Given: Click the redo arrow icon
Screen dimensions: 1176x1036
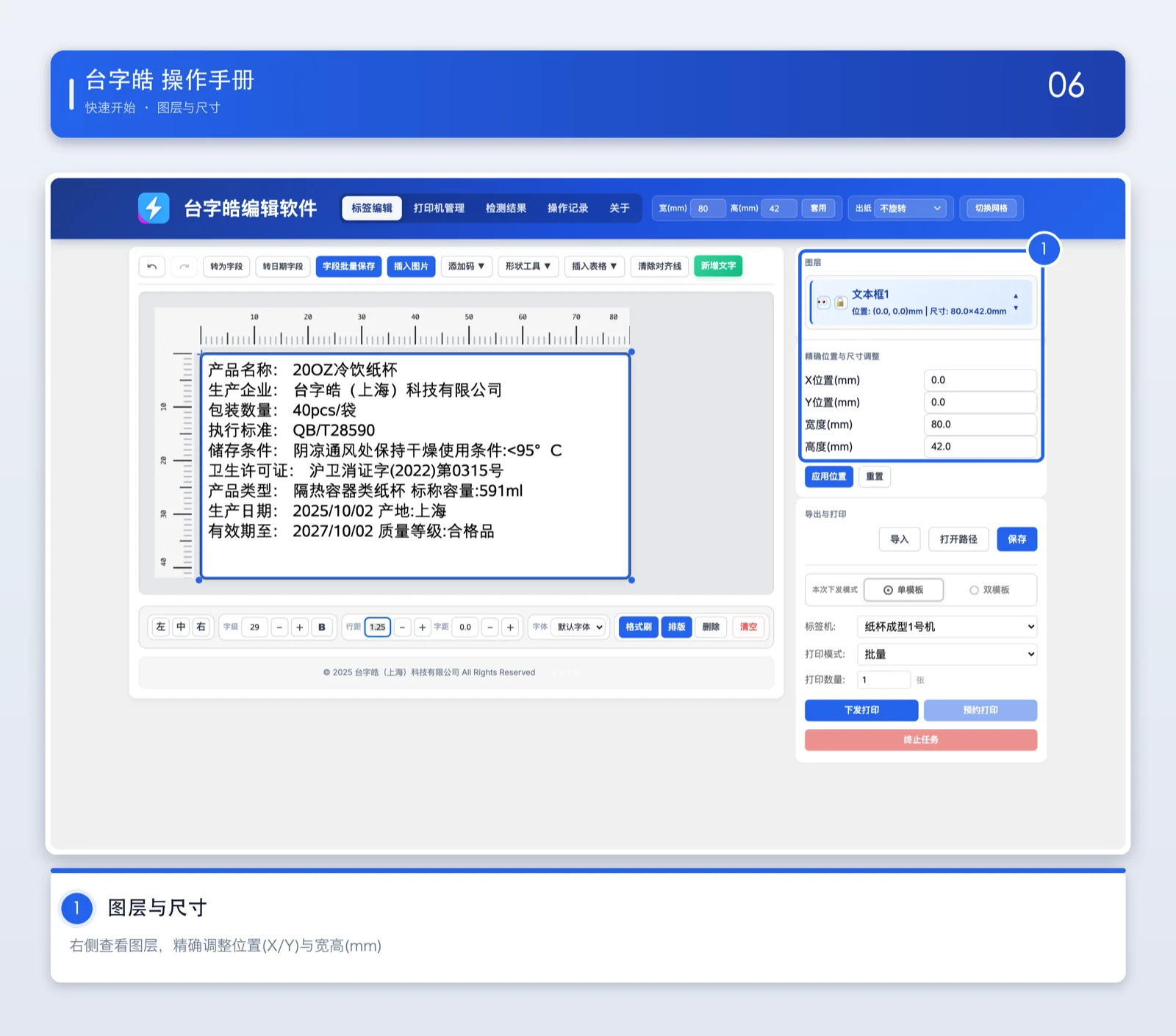Looking at the screenshot, I should coord(184,266).
